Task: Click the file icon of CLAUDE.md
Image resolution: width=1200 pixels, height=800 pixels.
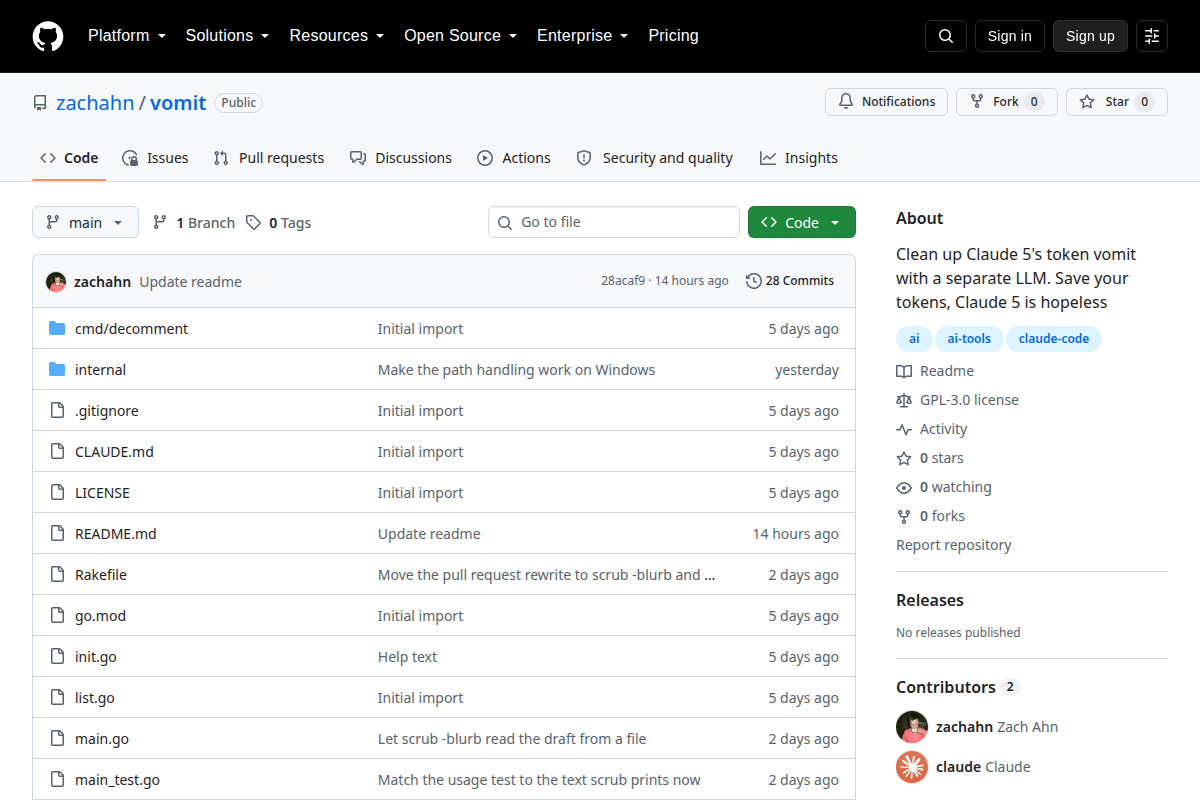Action: [x=57, y=452]
